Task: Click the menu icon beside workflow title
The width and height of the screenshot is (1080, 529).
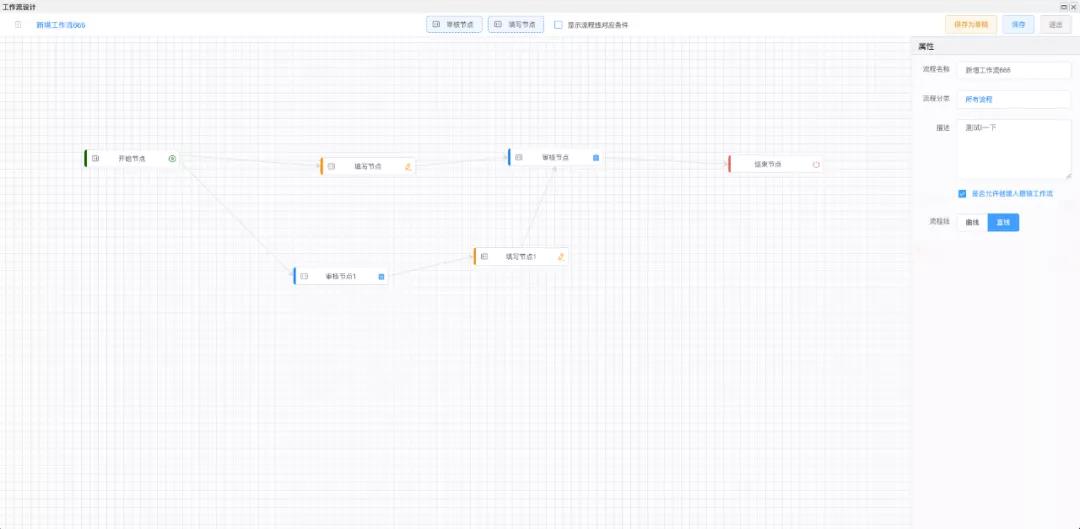Action: [x=19, y=25]
